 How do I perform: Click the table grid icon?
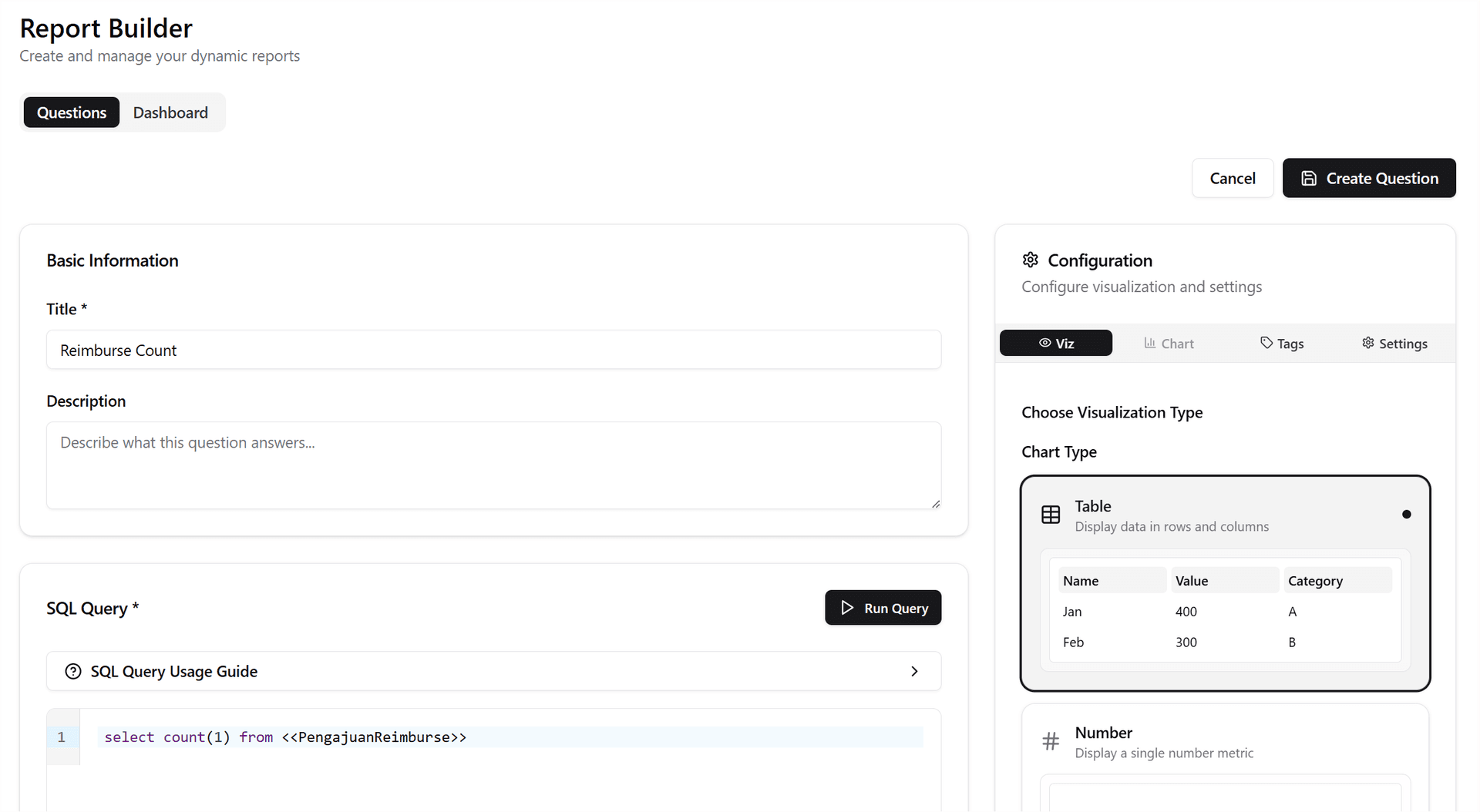[1051, 515]
